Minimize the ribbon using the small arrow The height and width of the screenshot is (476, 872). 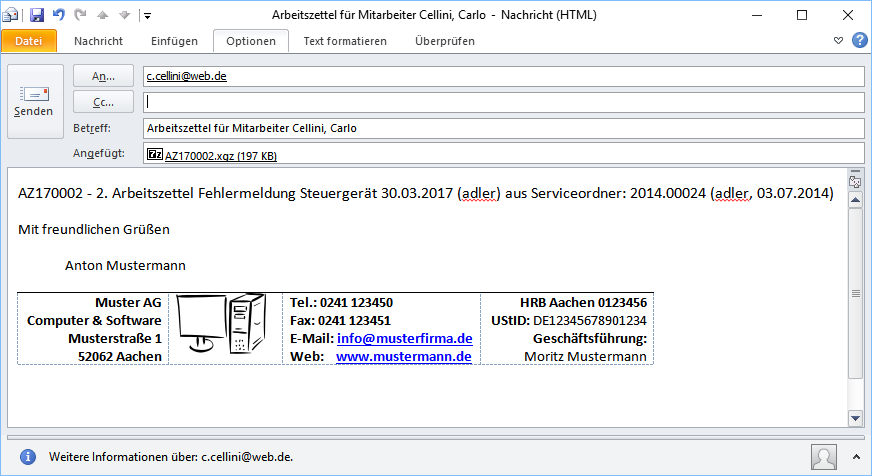839,41
